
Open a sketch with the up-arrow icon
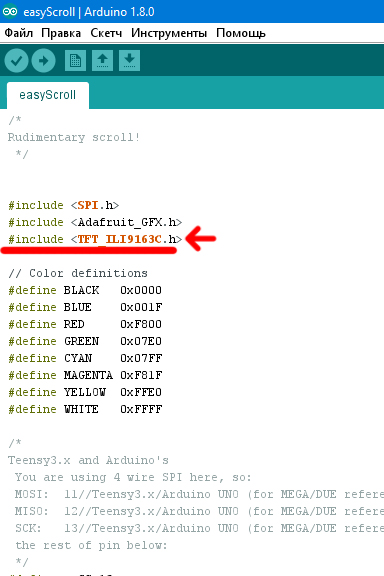102,60
